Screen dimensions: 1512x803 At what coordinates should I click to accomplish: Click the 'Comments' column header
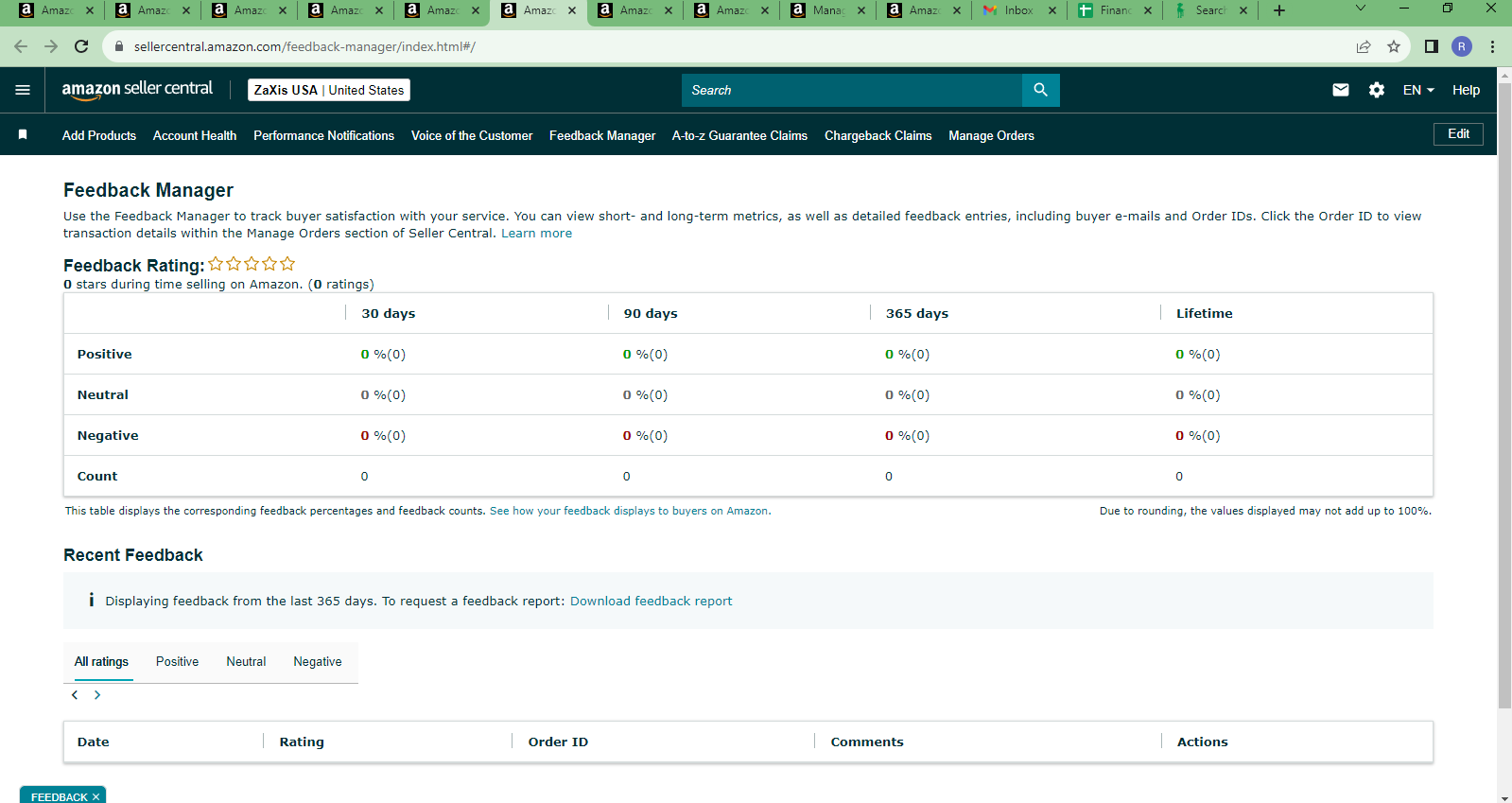(867, 742)
